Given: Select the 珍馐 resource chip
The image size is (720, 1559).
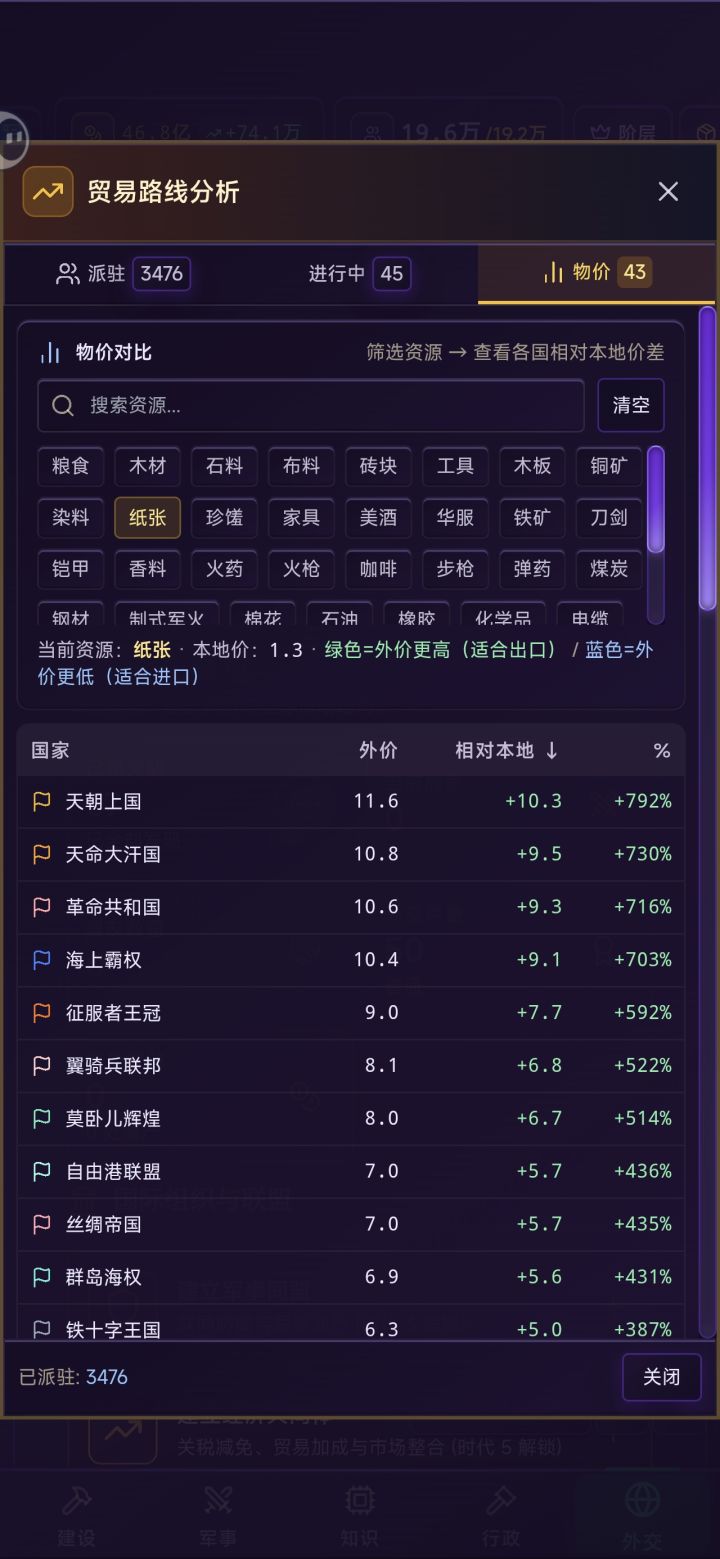Looking at the screenshot, I should (225, 517).
